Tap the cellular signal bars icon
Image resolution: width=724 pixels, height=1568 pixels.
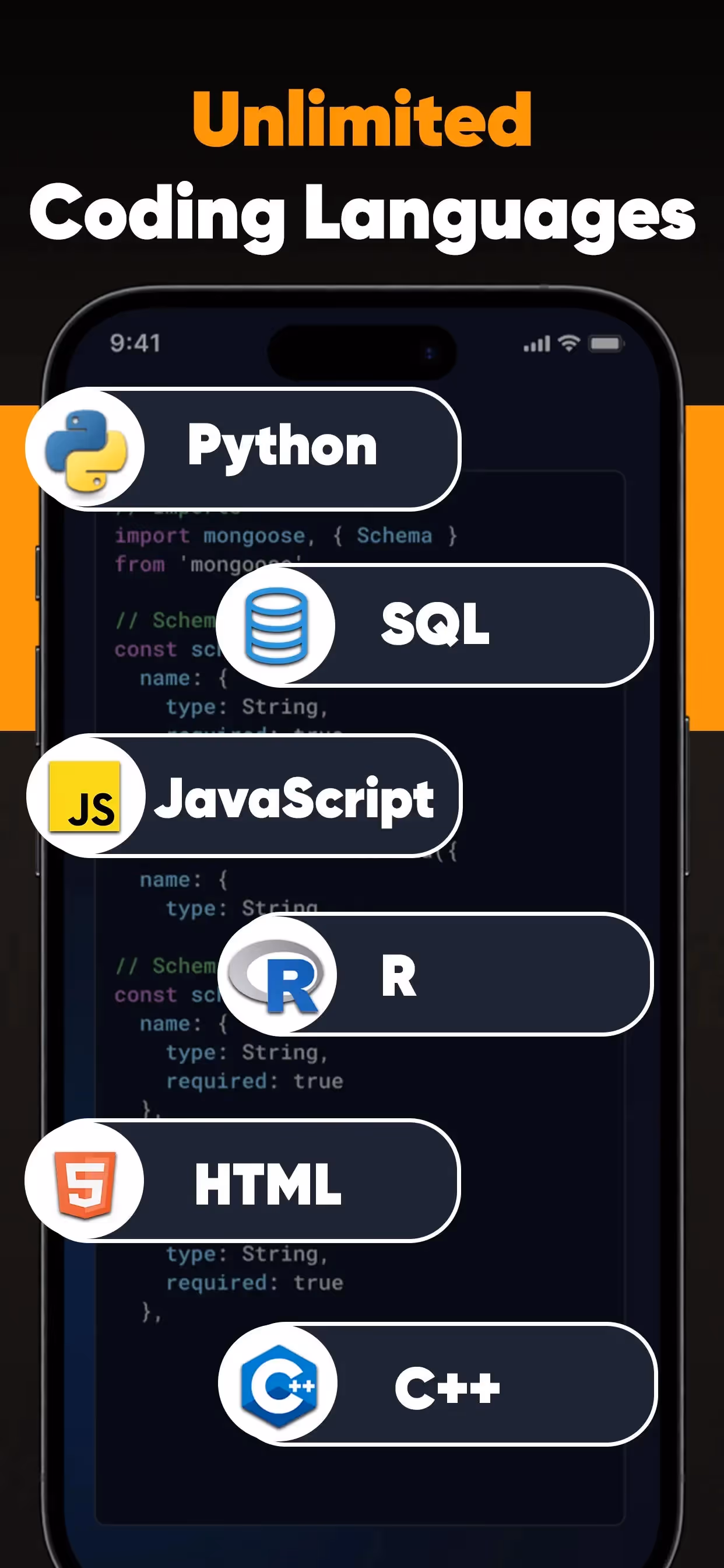[537, 344]
